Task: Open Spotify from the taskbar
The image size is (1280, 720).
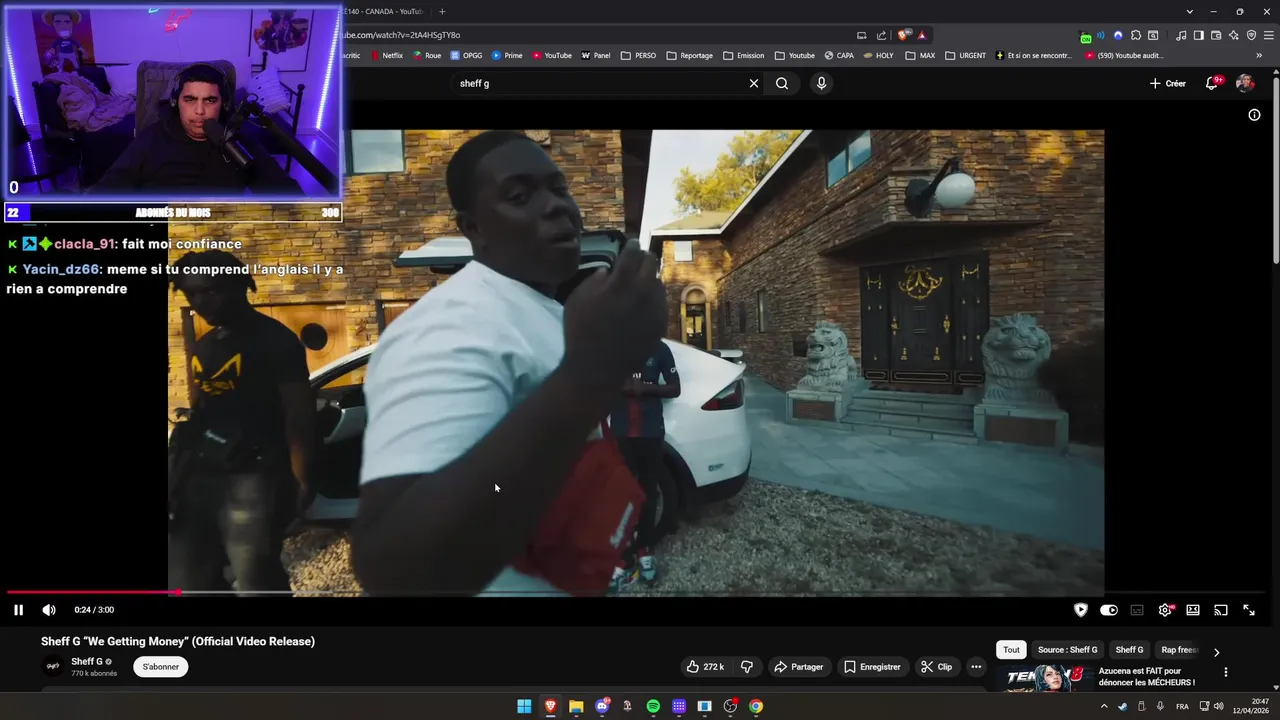Action: click(x=653, y=706)
